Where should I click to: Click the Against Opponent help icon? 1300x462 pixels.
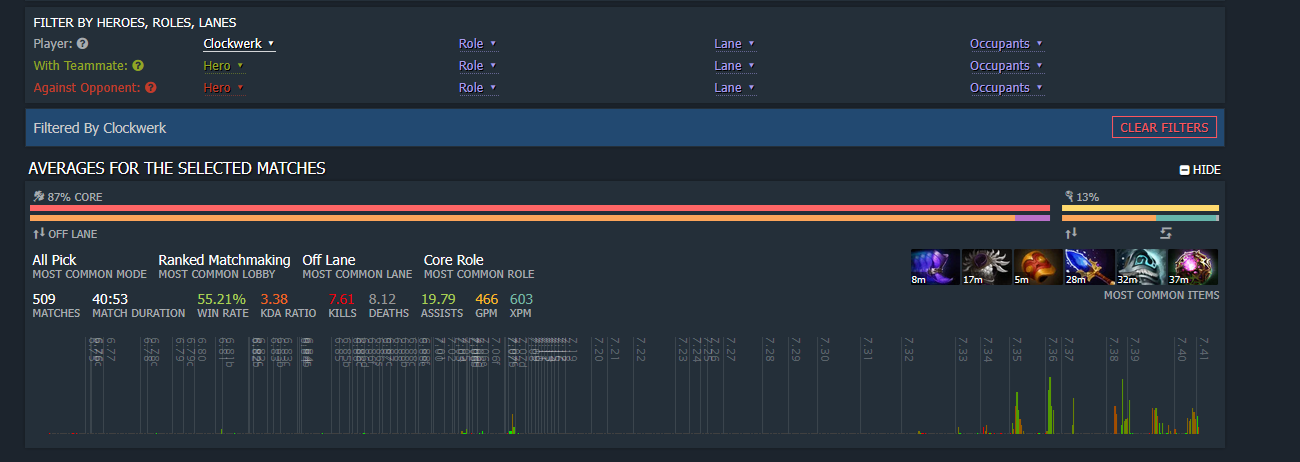(151, 87)
